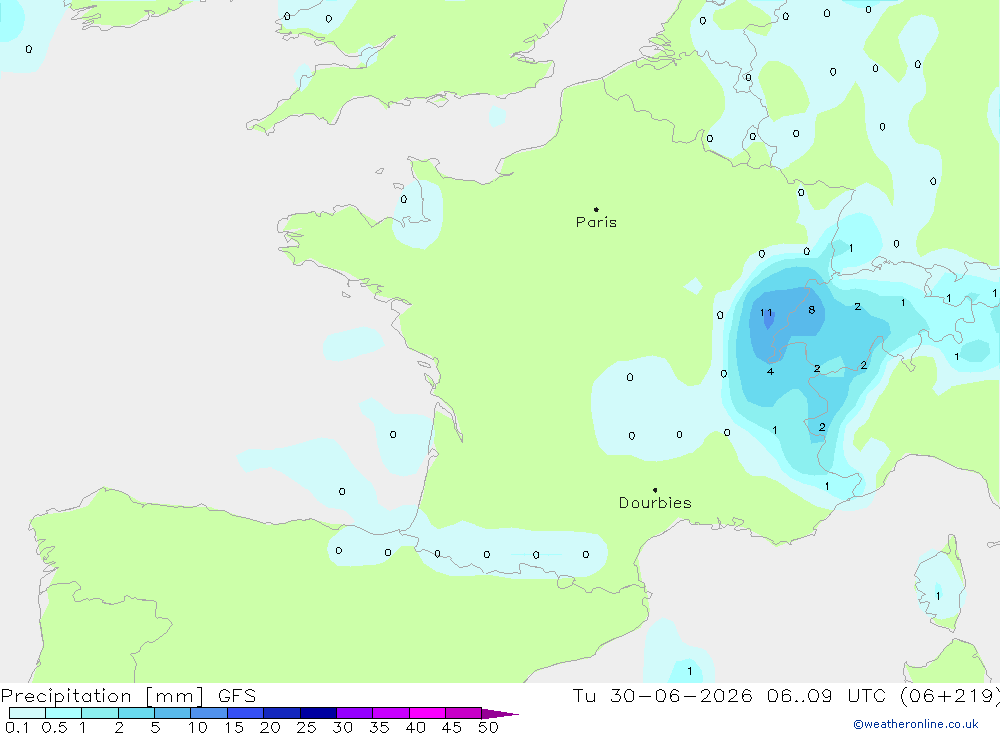Click the 50 label on the legend scale
This screenshot has width=1000, height=733.
point(488,727)
